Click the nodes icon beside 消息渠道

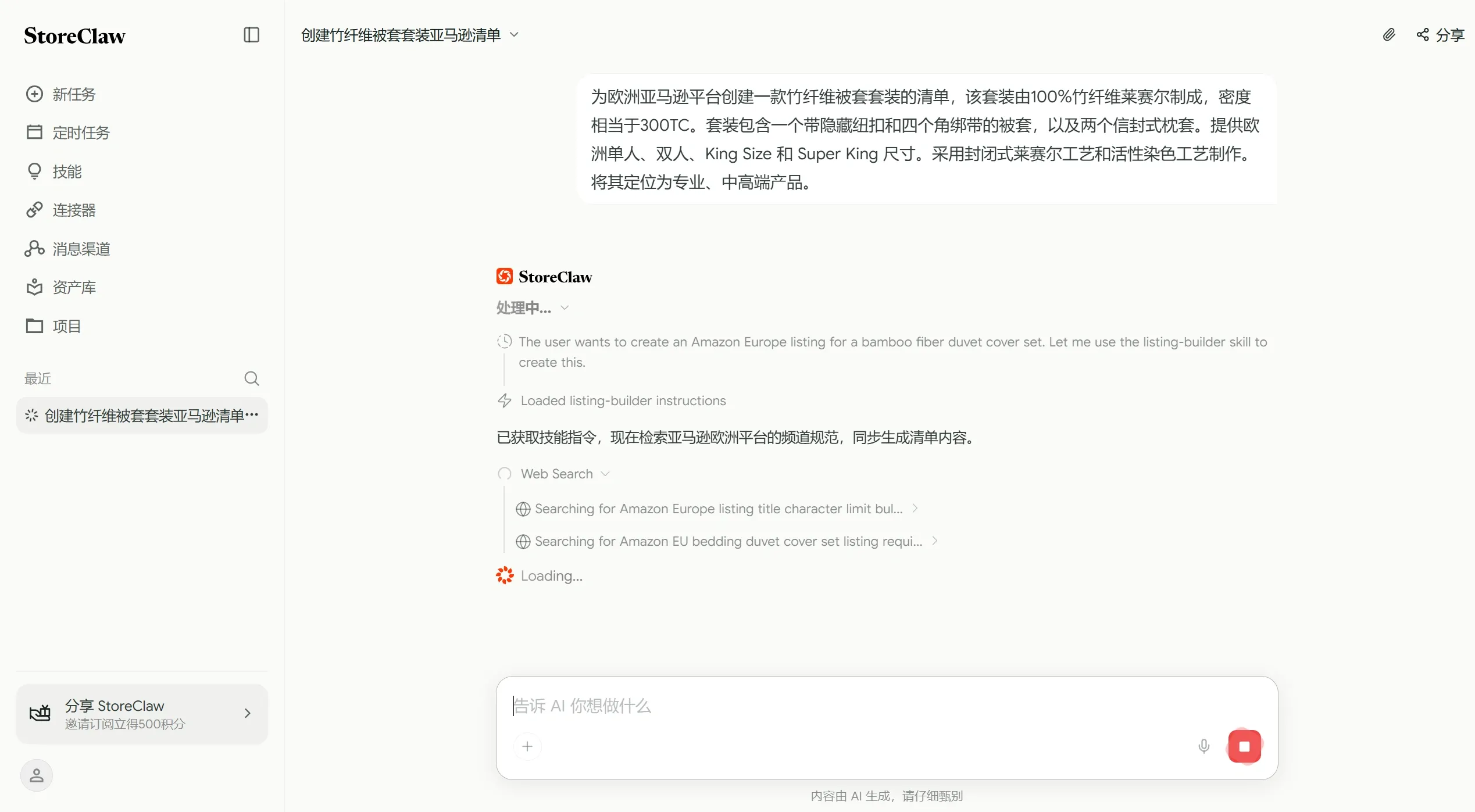coord(34,249)
